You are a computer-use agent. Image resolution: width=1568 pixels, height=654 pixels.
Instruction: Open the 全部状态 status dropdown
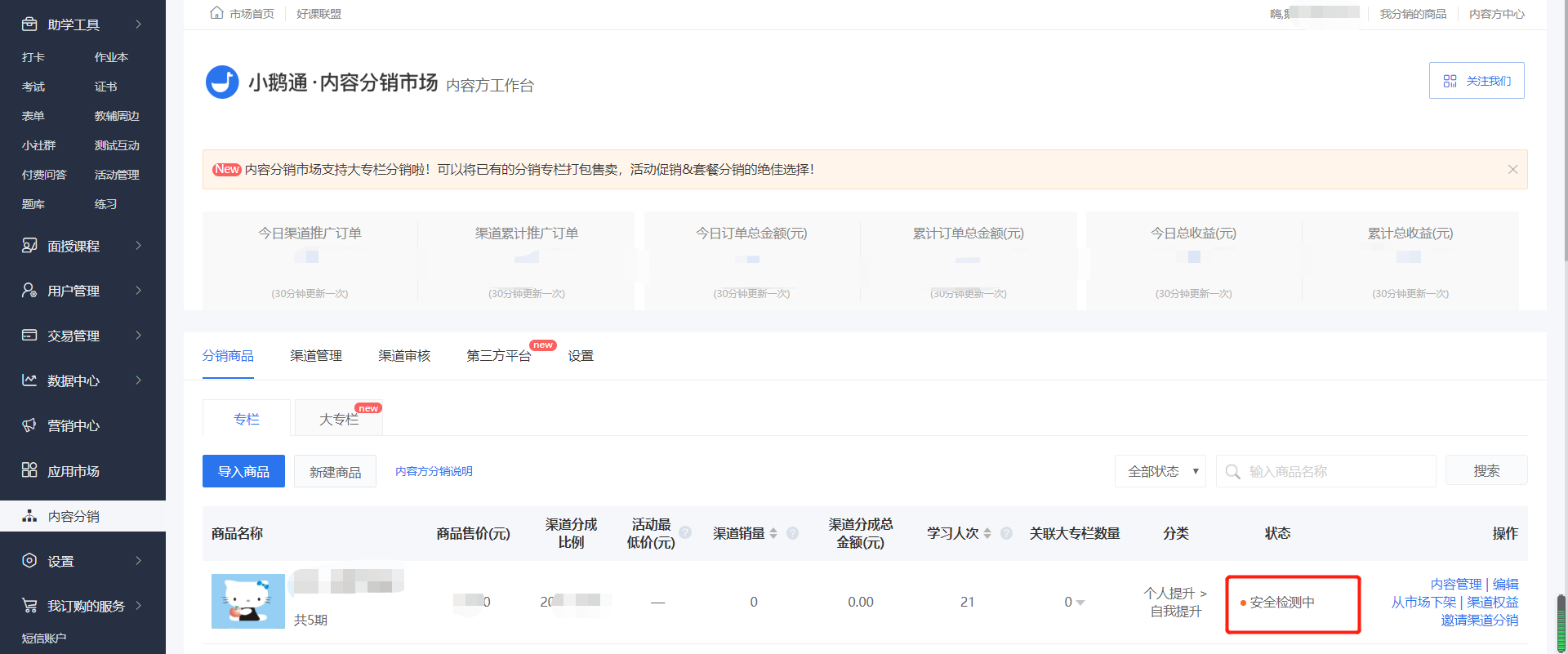(1160, 471)
